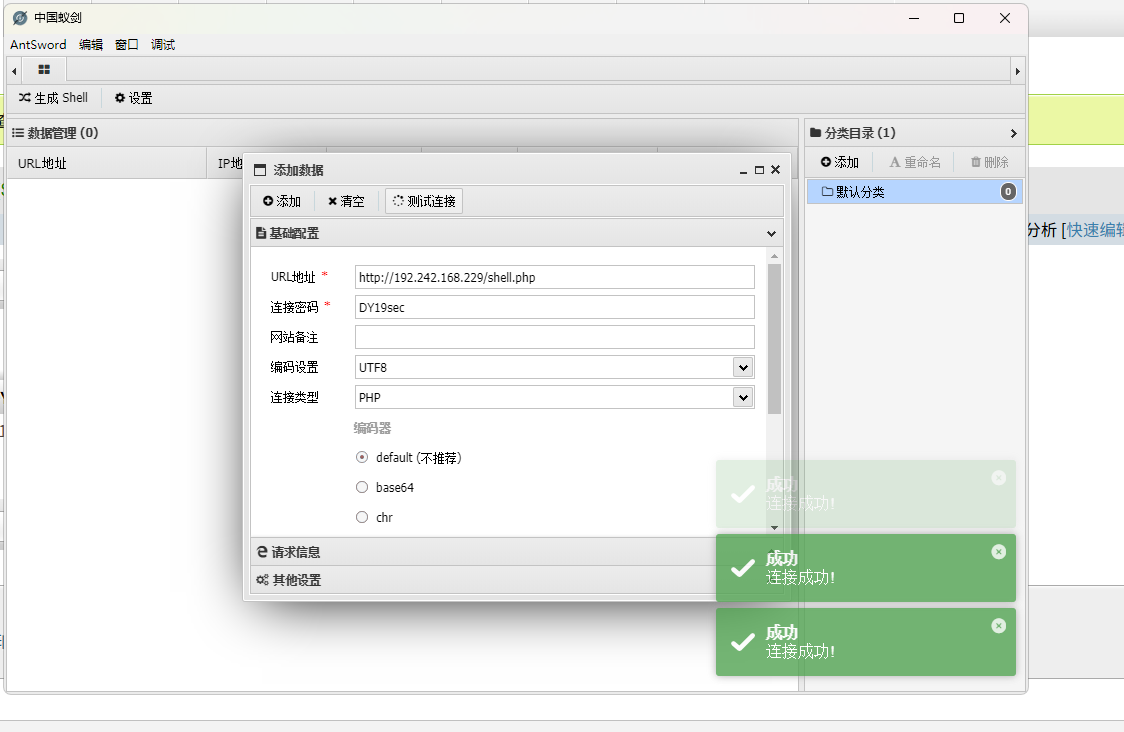The image size is (1124, 732).
Task: Click into the 网站备注 input field
Action: coord(554,337)
